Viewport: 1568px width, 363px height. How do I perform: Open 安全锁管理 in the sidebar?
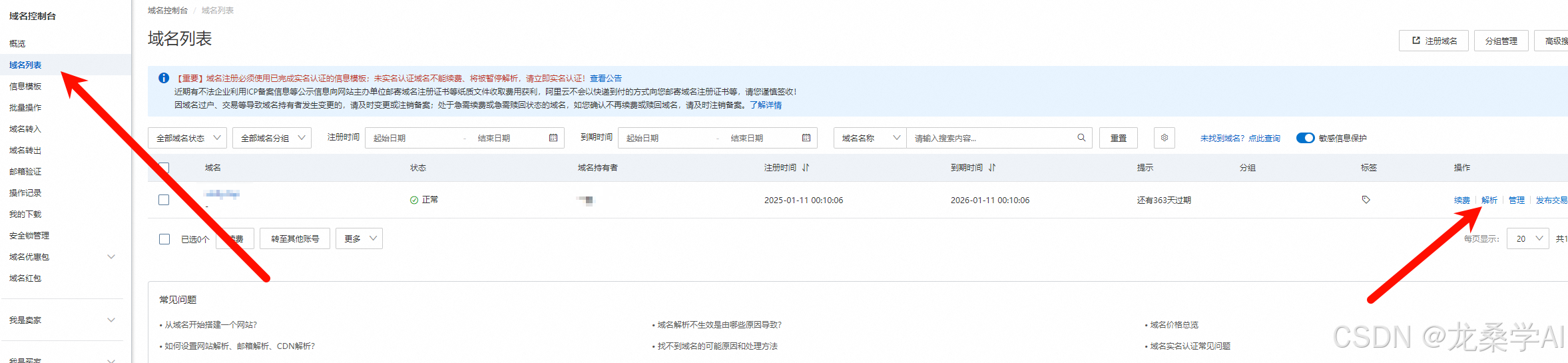tap(29, 235)
